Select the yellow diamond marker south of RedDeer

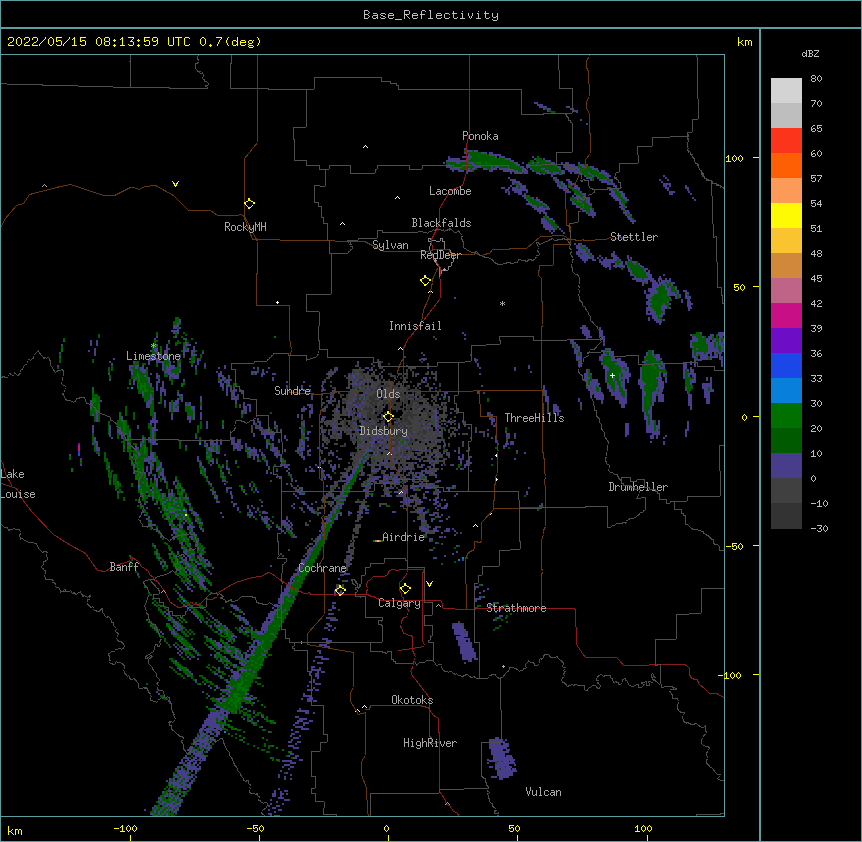tap(425, 280)
